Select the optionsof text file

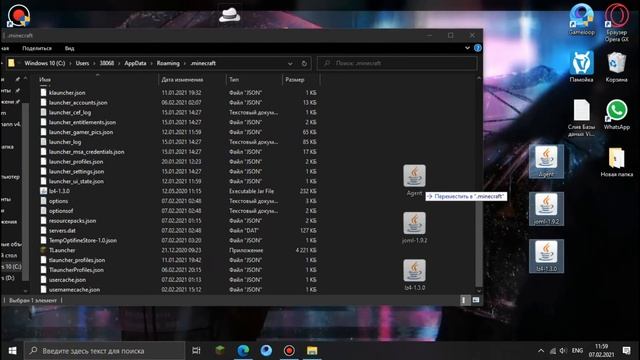(x=178, y=211)
